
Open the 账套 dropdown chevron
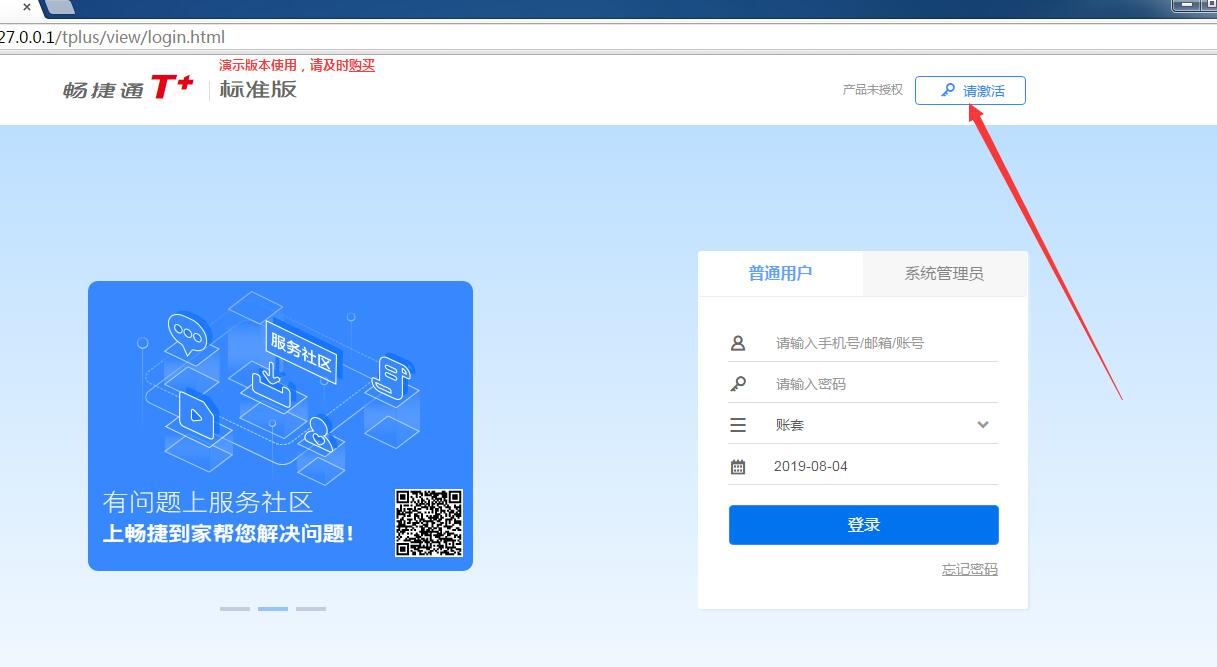[984, 424]
